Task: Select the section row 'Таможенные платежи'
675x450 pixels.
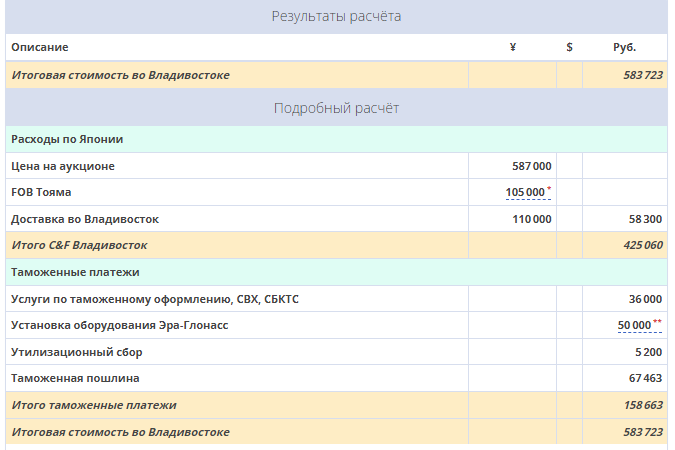Action: coord(336,272)
